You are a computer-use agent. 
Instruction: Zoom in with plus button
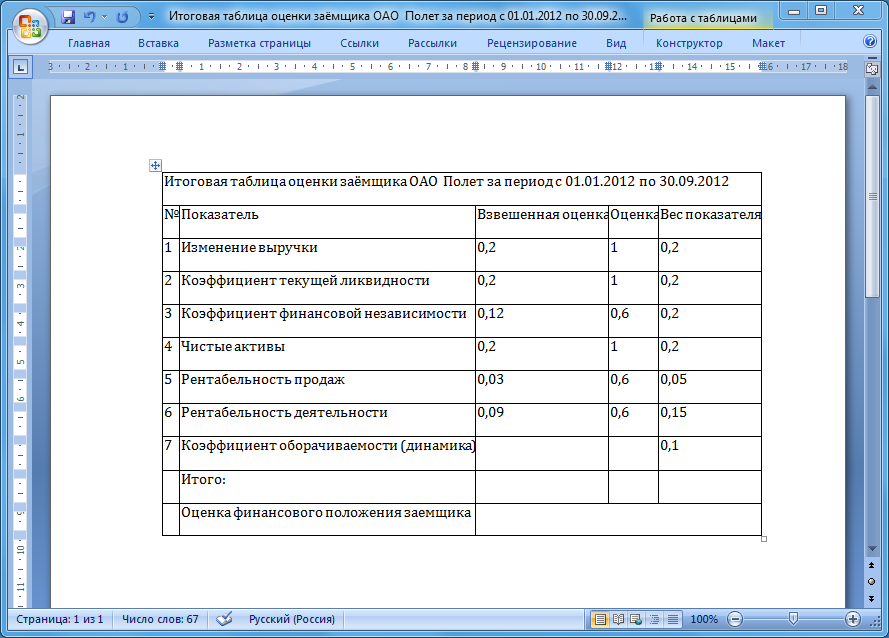(x=853, y=619)
